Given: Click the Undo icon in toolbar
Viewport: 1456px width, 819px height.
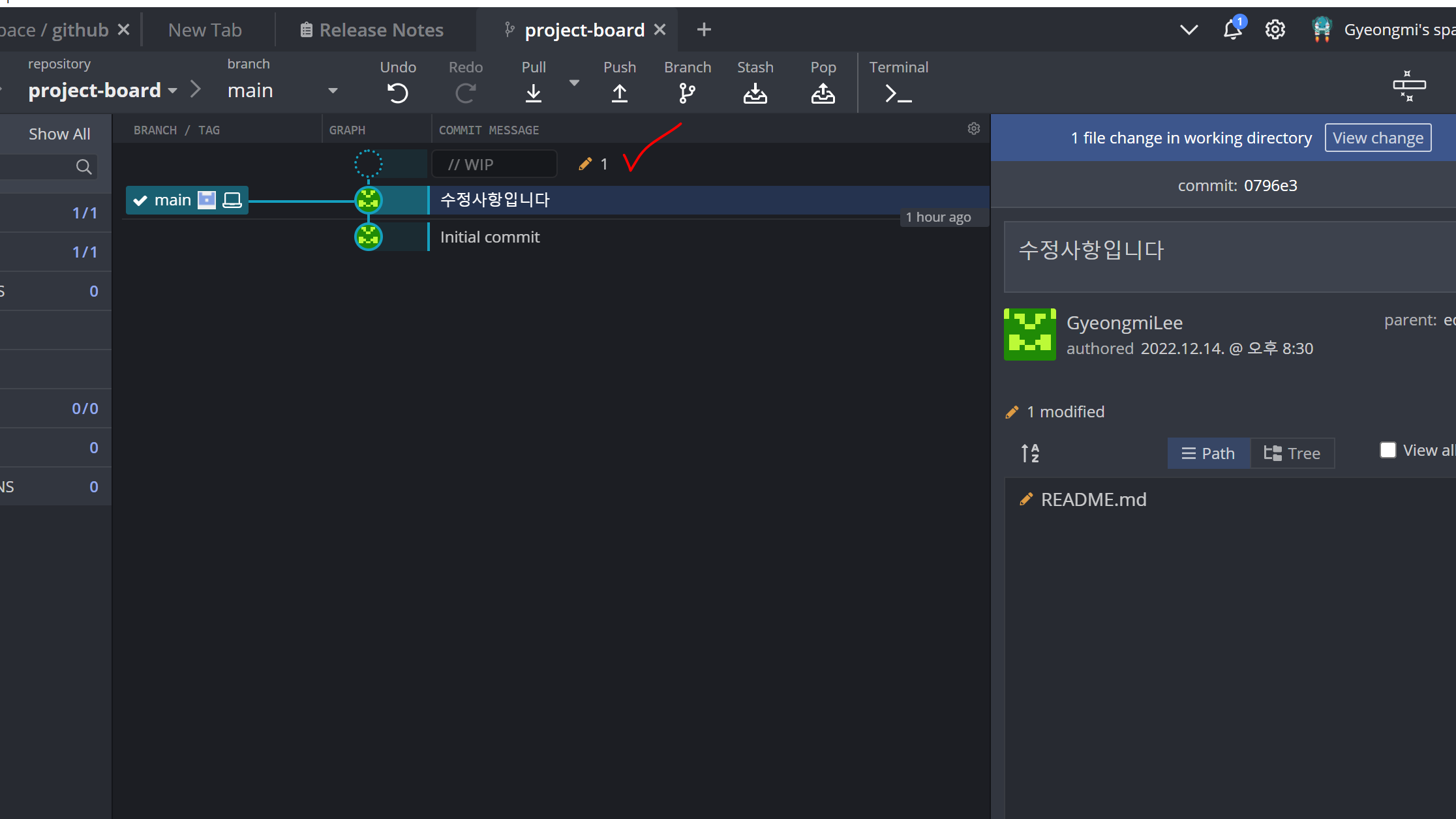Looking at the screenshot, I should [397, 93].
